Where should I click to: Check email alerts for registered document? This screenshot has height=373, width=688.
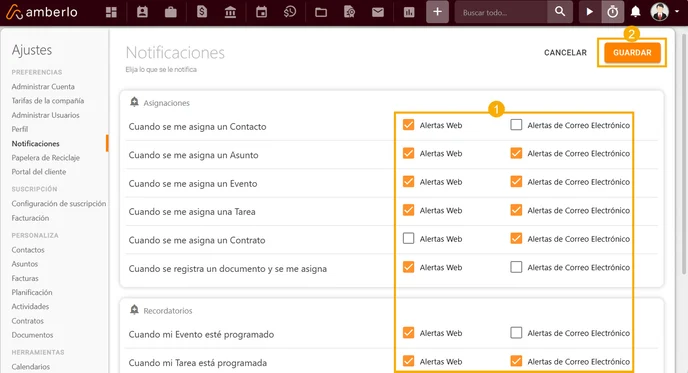click(516, 267)
